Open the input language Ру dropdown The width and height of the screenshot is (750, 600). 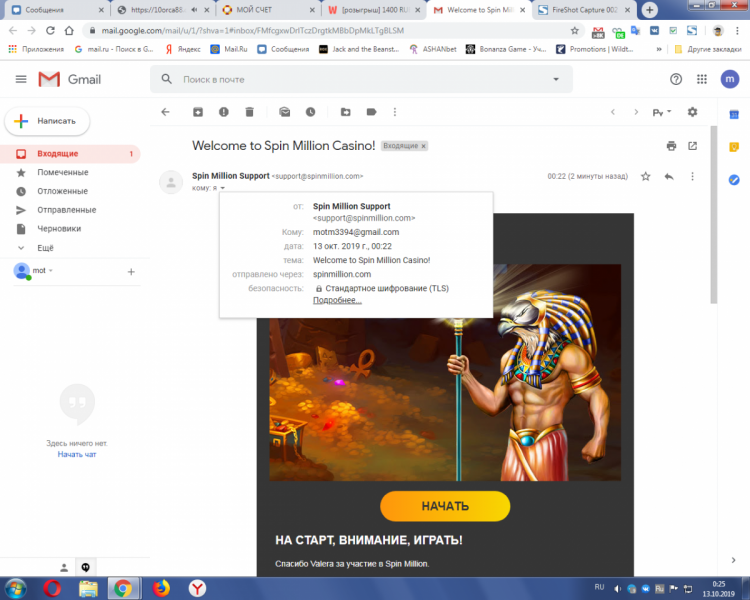click(662, 112)
